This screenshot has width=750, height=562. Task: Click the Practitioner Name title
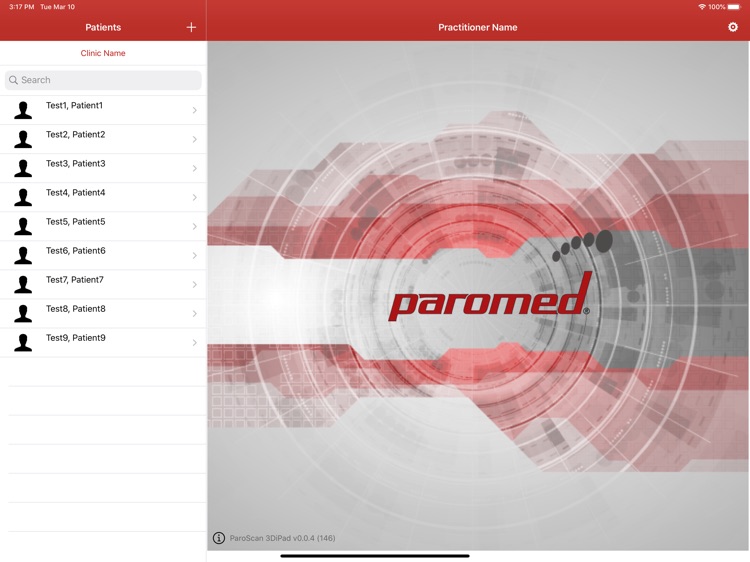(x=477, y=27)
